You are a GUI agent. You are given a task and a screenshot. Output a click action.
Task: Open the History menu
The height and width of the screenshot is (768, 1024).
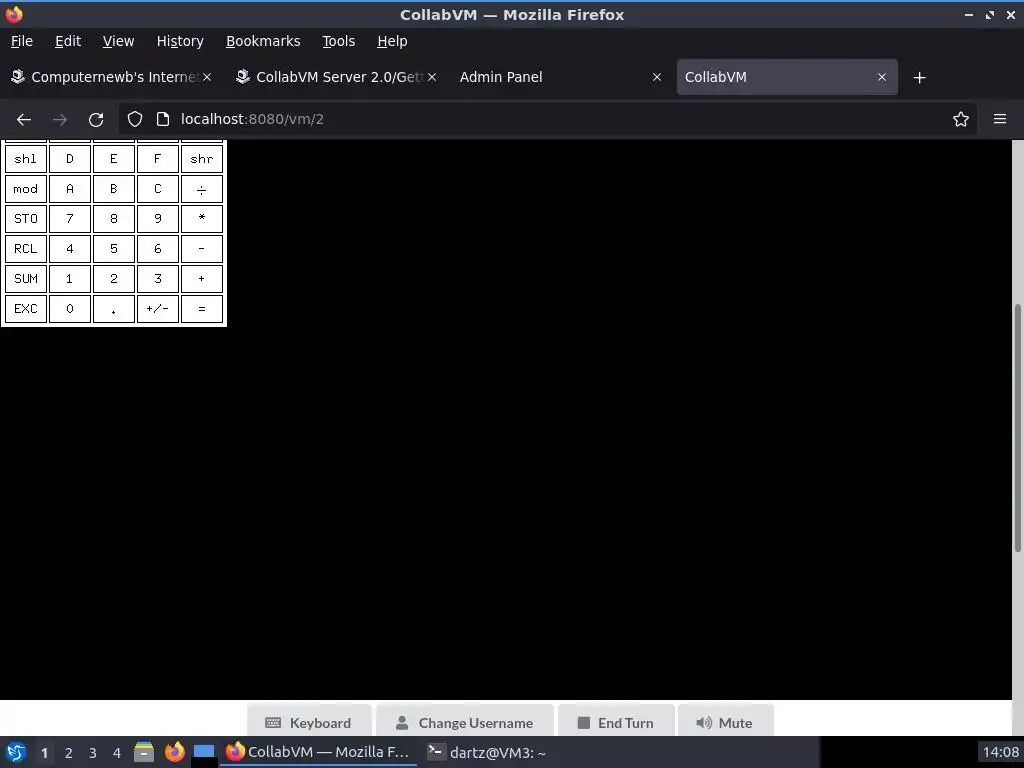pyautogui.click(x=180, y=41)
